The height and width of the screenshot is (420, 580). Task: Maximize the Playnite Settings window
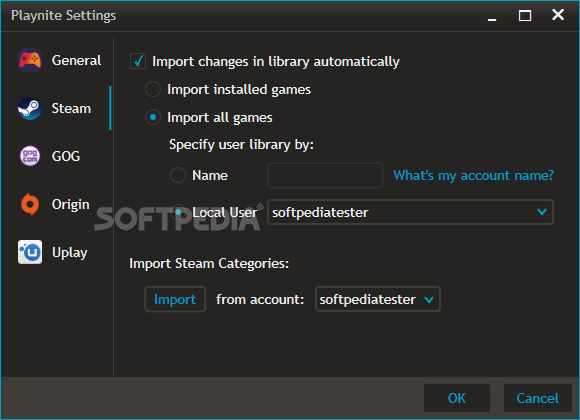[x=525, y=16]
